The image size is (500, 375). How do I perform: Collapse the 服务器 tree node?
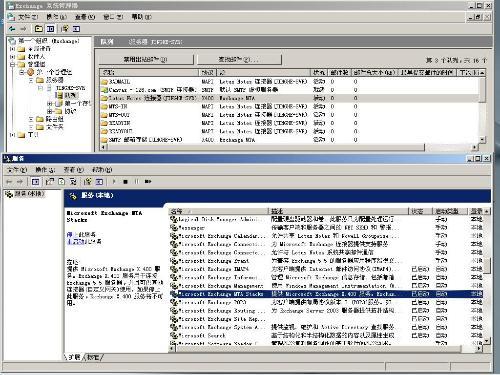(31, 80)
